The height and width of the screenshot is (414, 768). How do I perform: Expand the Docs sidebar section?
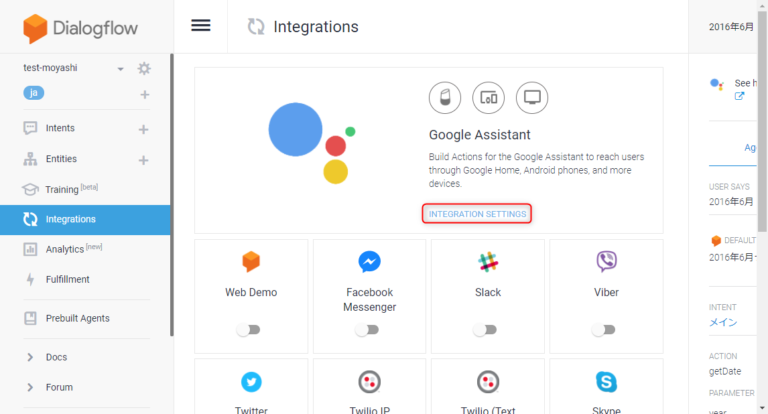pyautogui.click(x=57, y=357)
